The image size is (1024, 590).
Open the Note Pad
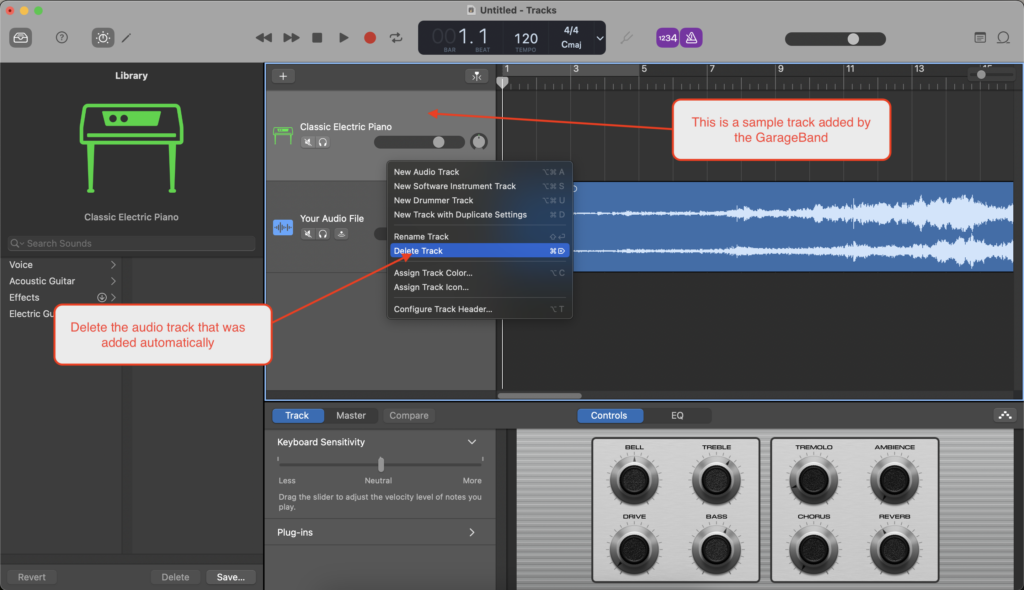click(980, 38)
